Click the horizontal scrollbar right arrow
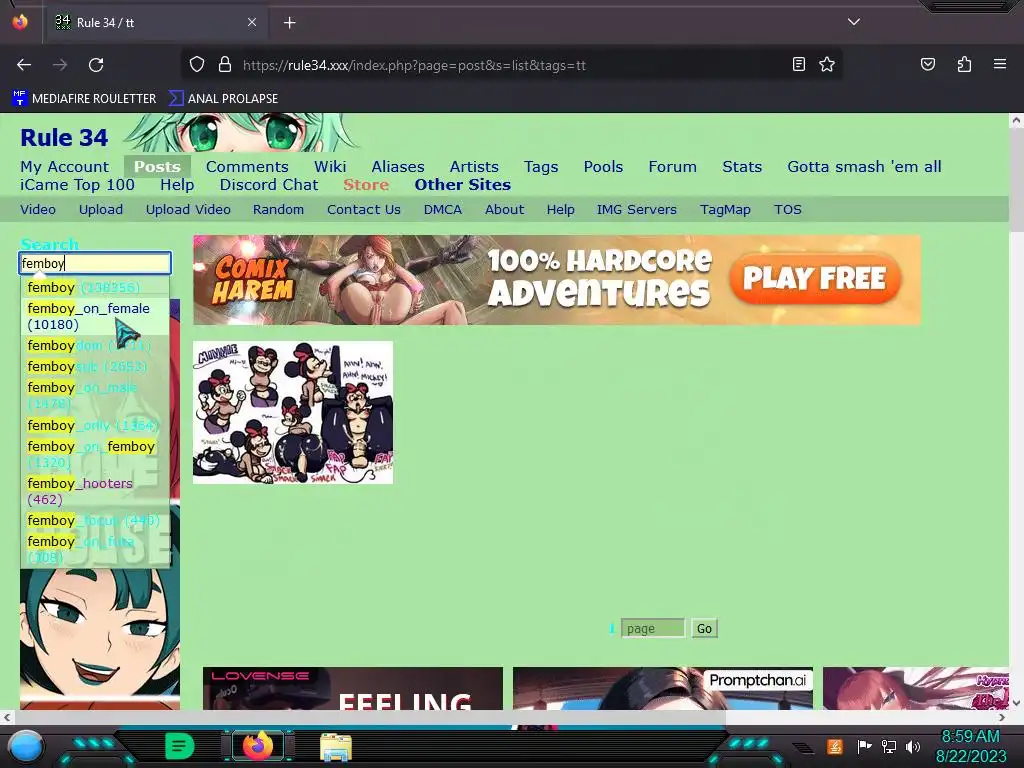Image resolution: width=1024 pixels, height=768 pixels. (1002, 717)
